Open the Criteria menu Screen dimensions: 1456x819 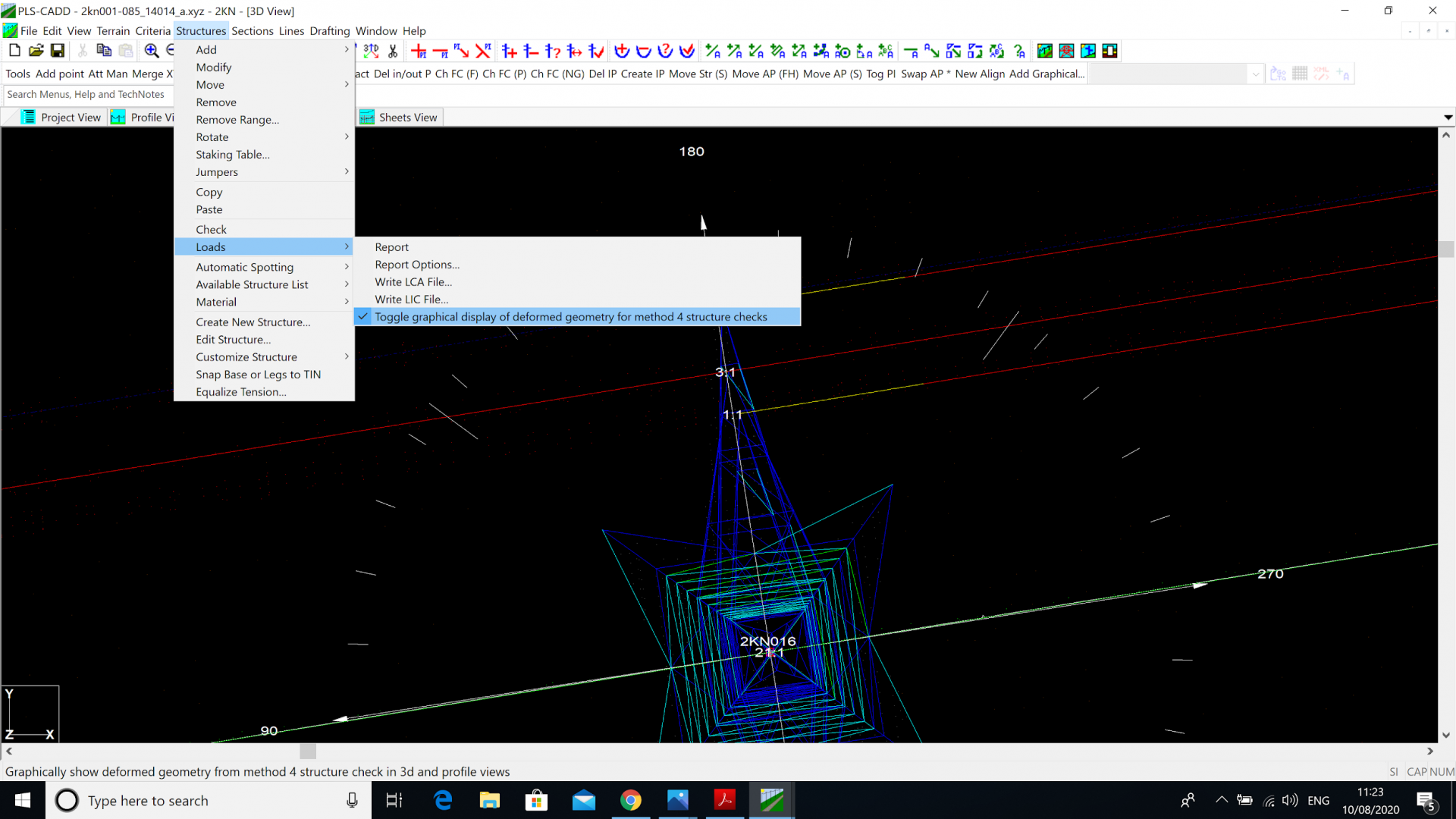pyautogui.click(x=152, y=31)
